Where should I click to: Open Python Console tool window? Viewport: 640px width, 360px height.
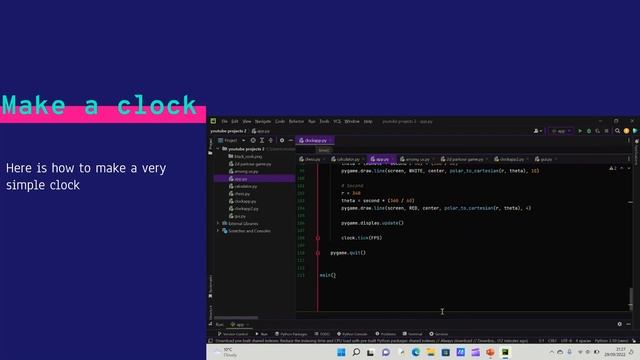pyautogui.click(x=352, y=334)
